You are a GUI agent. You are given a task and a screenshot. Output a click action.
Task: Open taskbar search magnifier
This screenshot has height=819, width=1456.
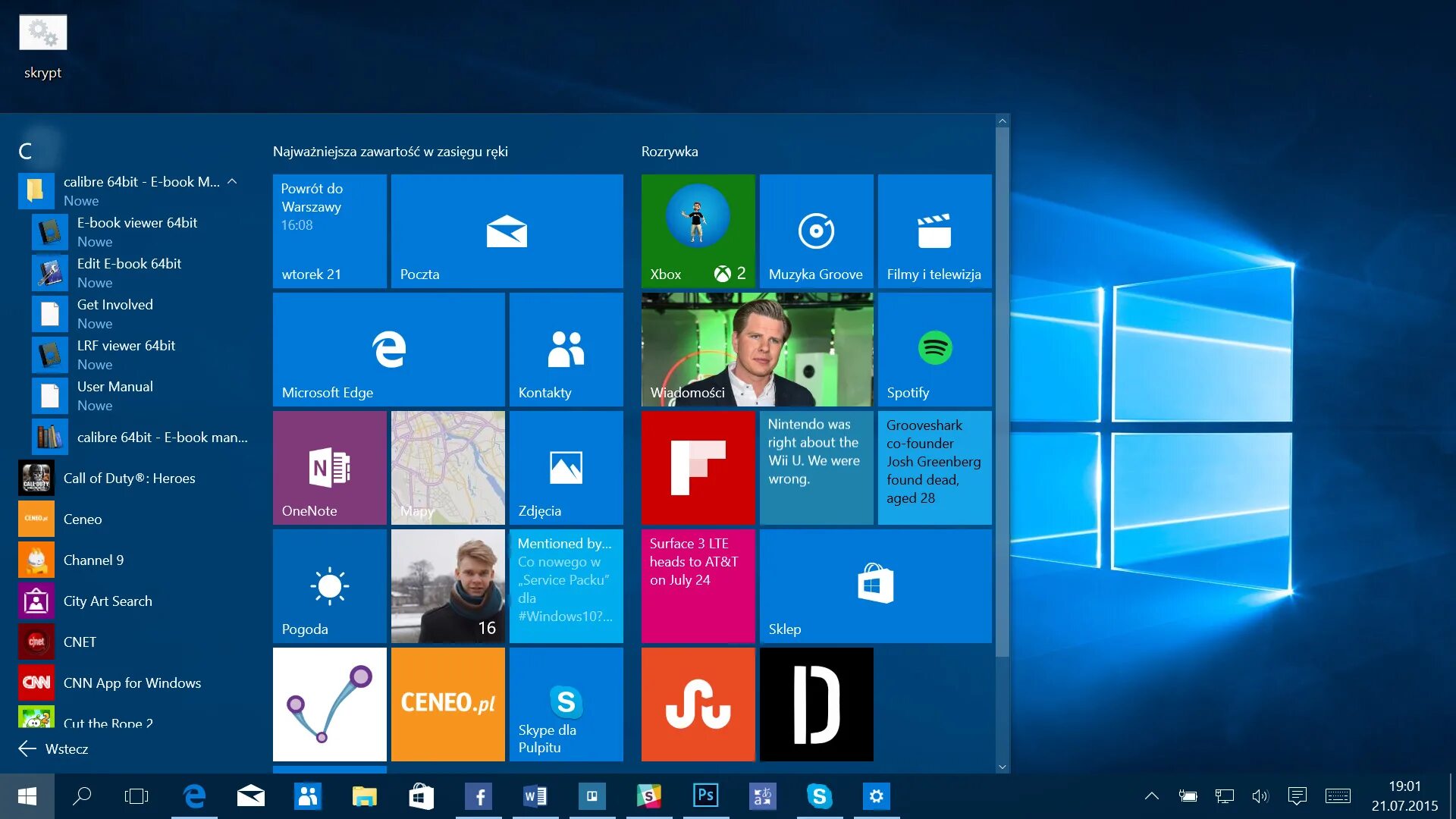click(x=82, y=796)
